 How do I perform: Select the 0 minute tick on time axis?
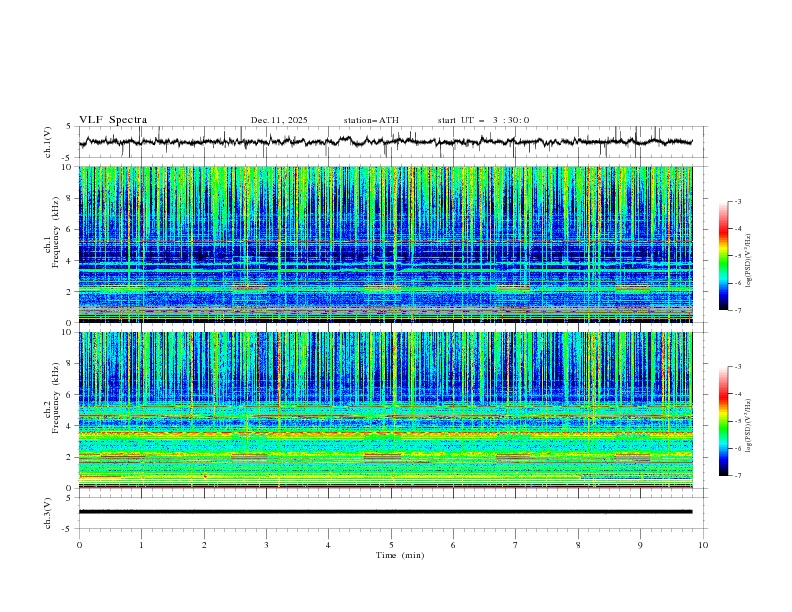(x=79, y=545)
